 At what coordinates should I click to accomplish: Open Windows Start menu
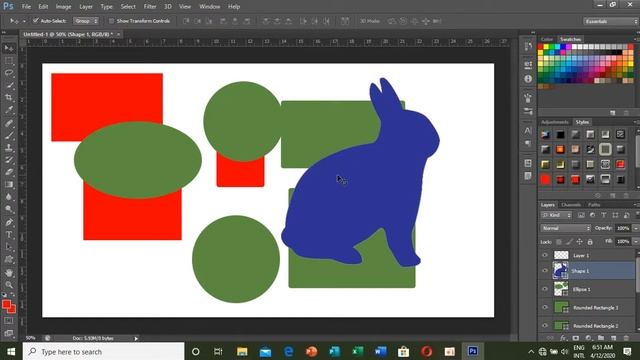click(11, 351)
